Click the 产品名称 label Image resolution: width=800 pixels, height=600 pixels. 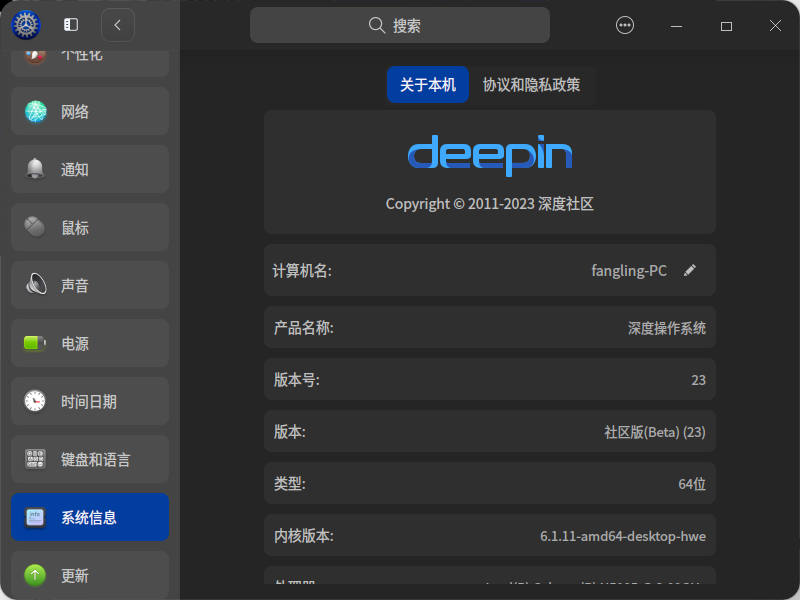[x=304, y=328]
